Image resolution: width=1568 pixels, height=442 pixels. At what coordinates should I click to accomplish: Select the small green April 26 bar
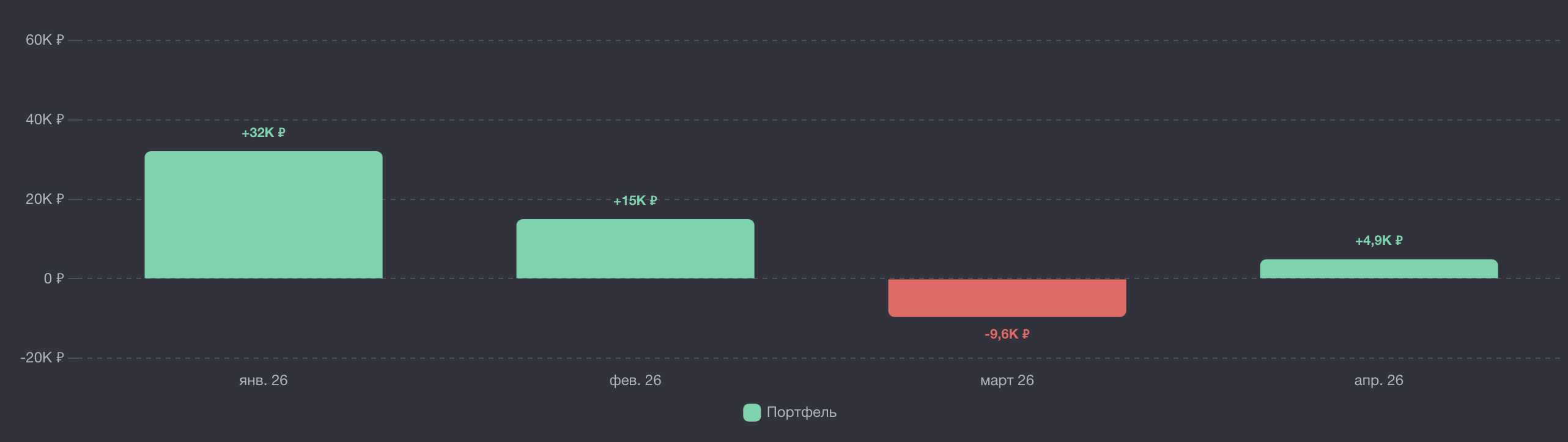(1378, 269)
